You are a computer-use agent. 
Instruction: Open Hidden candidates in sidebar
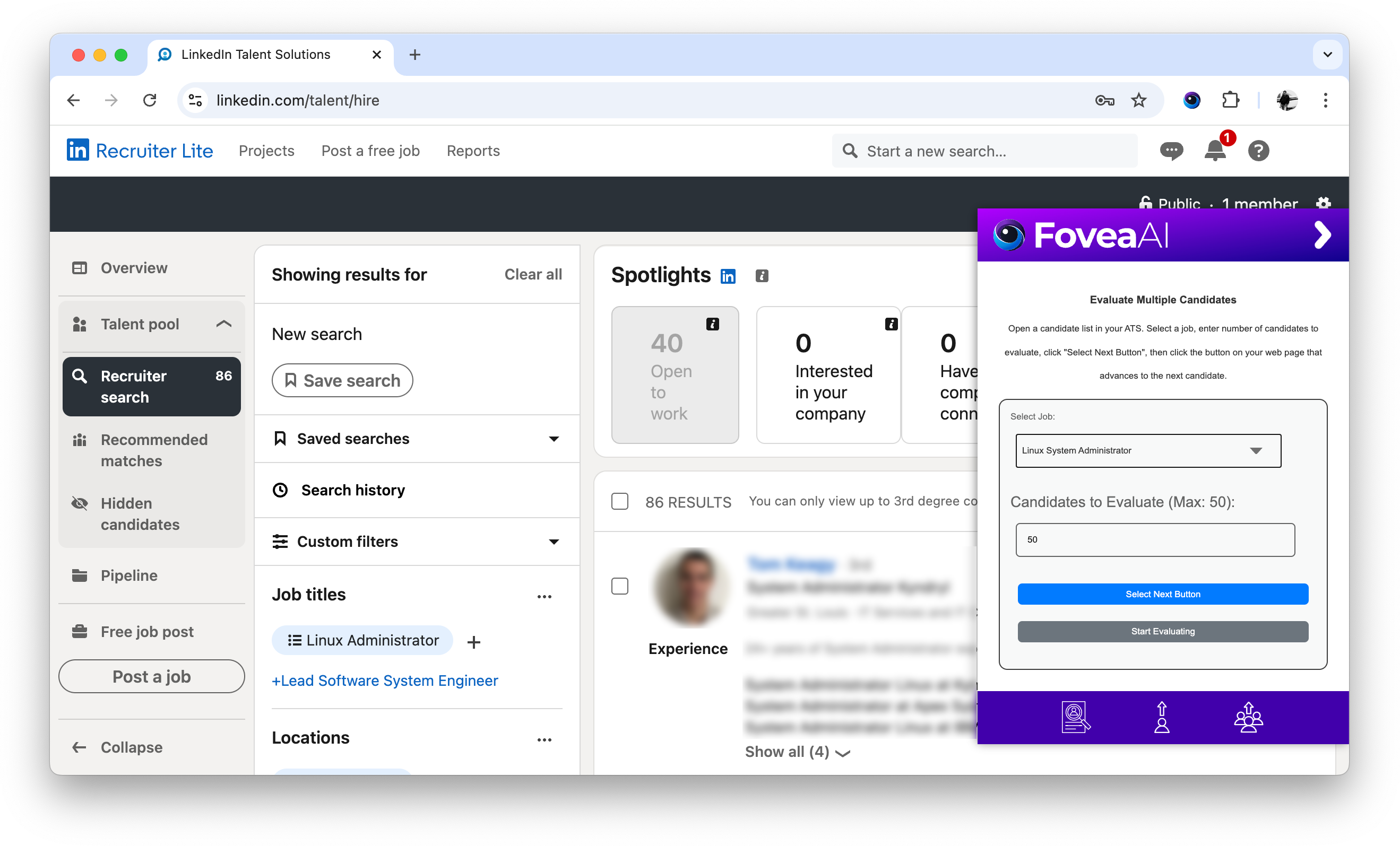tap(151, 513)
